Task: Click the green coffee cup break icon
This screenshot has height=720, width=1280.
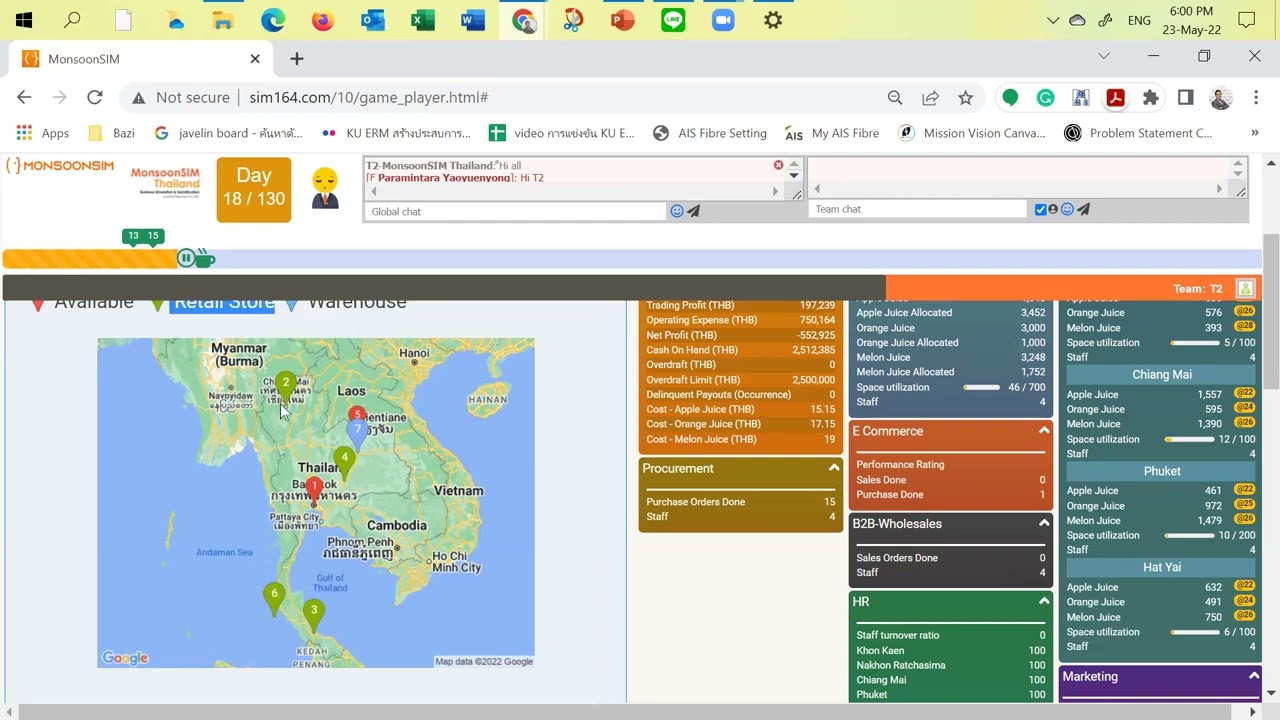Action: pos(205,259)
